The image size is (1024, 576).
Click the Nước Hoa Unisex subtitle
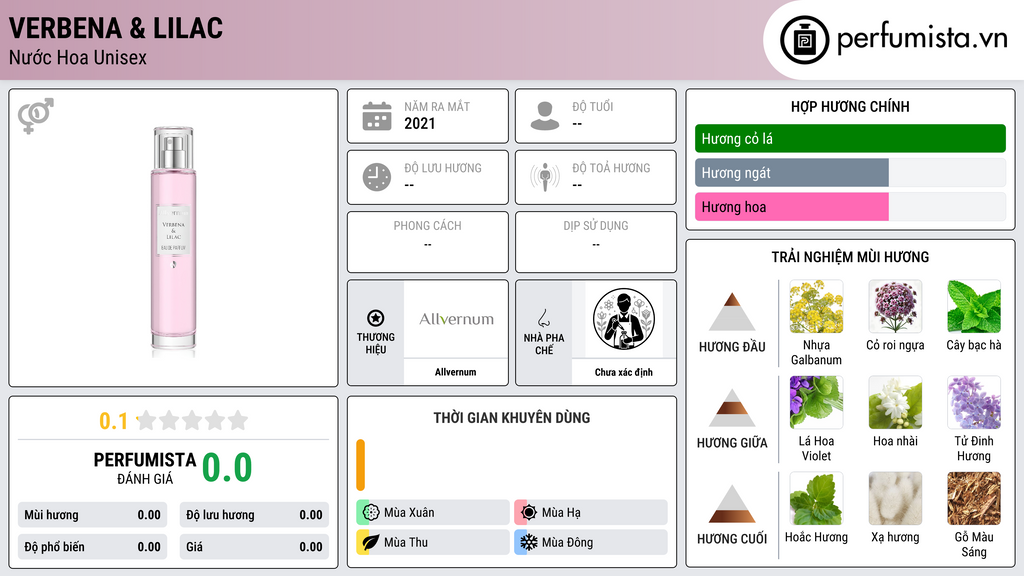[78, 57]
